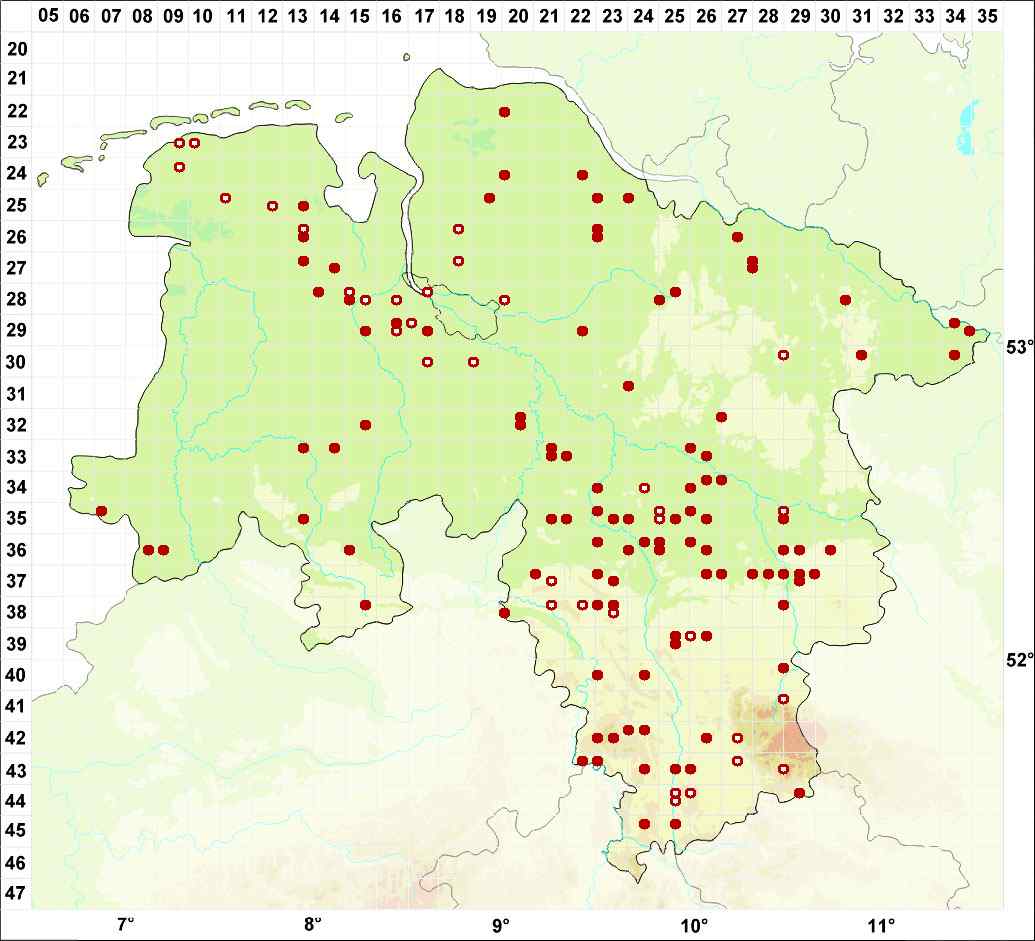Click row label 36 on left axis

pyautogui.click(x=18, y=549)
